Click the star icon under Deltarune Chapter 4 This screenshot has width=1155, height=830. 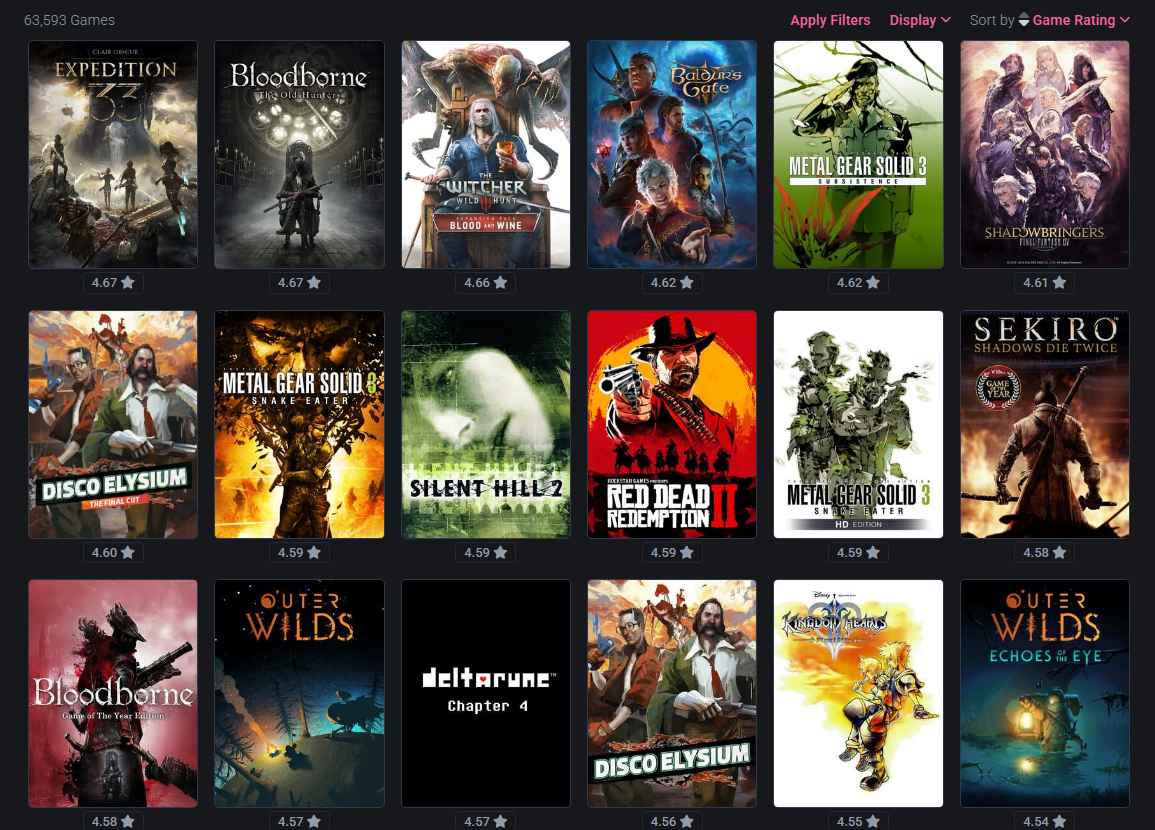point(501,821)
